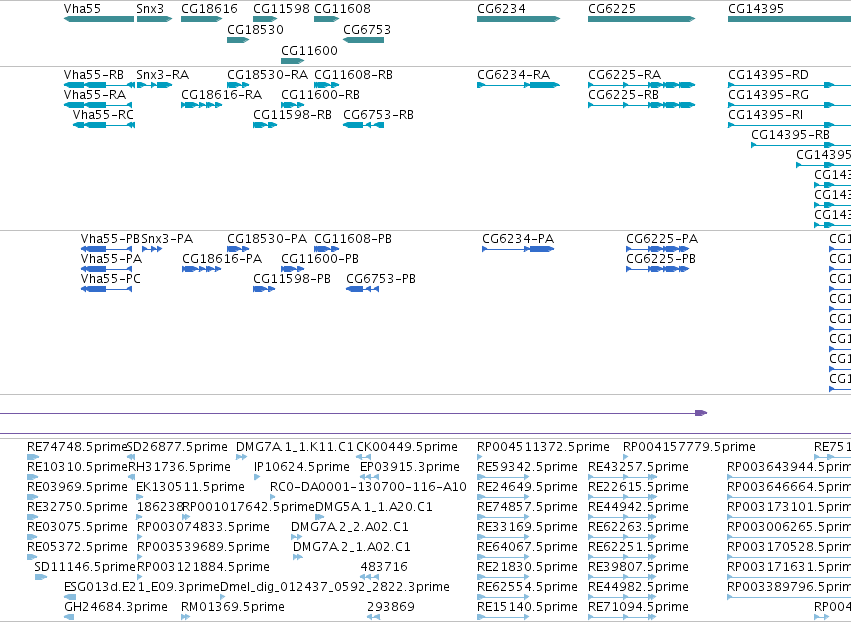This screenshot has width=851, height=622.
Task: Click the DMG7A.1_1.K11.C1 EST label
Action: [294, 447]
